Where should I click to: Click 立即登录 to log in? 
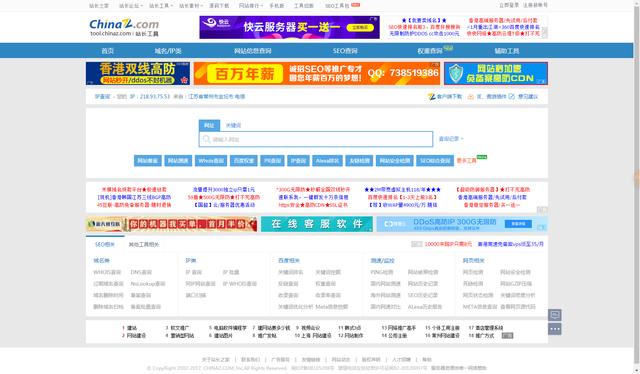tap(509, 5)
